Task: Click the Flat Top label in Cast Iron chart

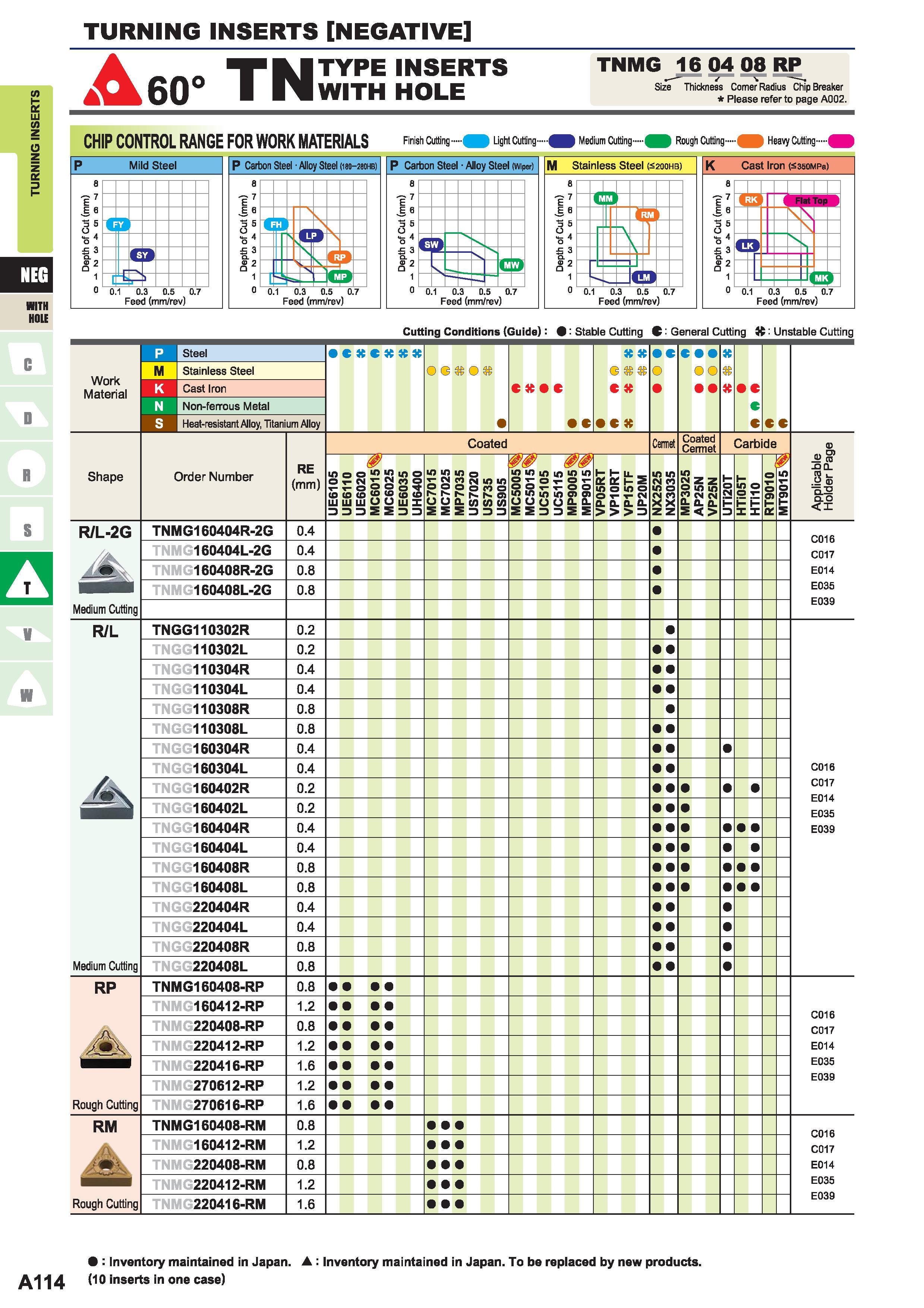Action: (811, 201)
